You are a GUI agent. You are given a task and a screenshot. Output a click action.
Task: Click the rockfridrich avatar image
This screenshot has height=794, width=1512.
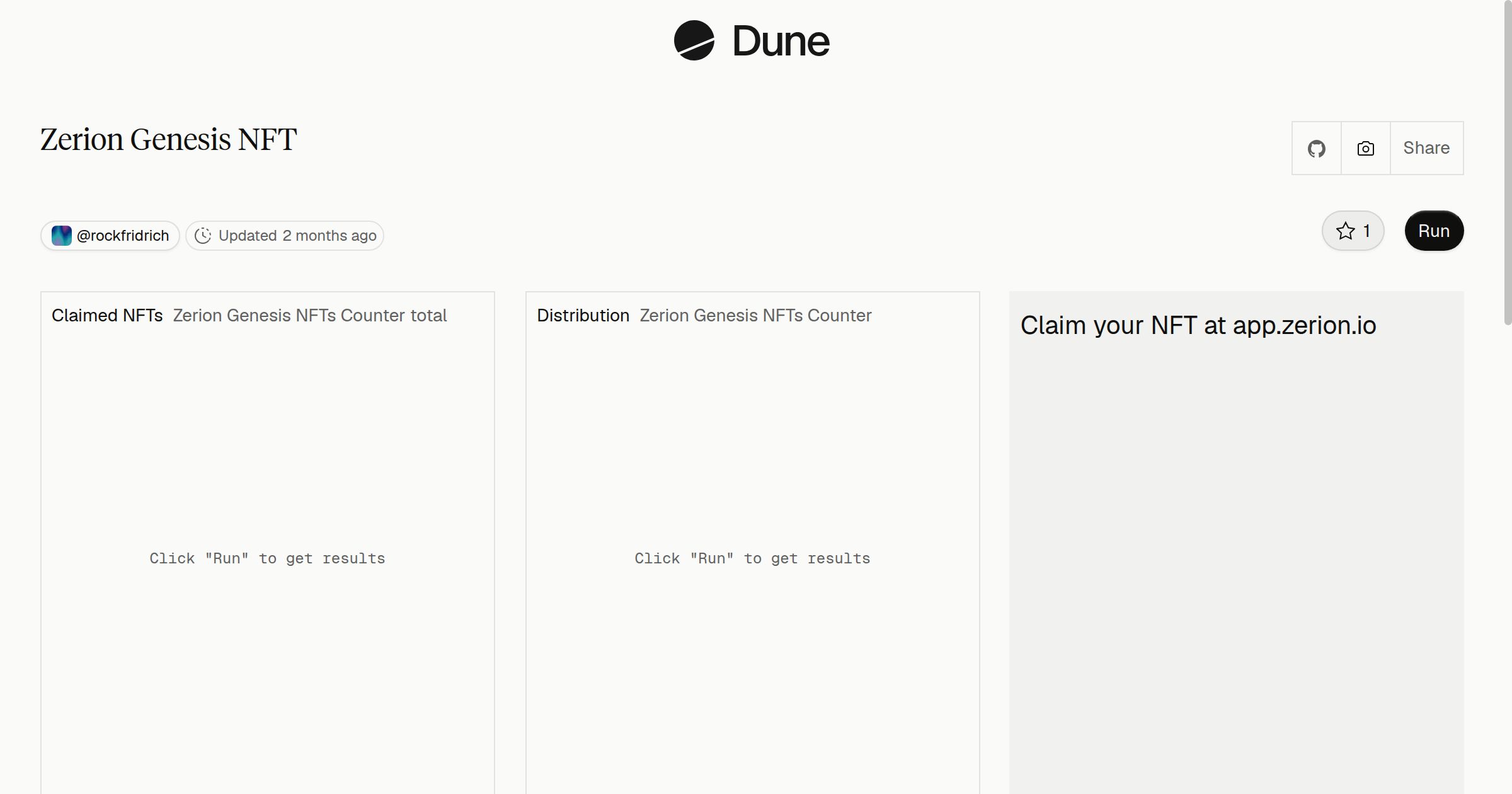(61, 236)
